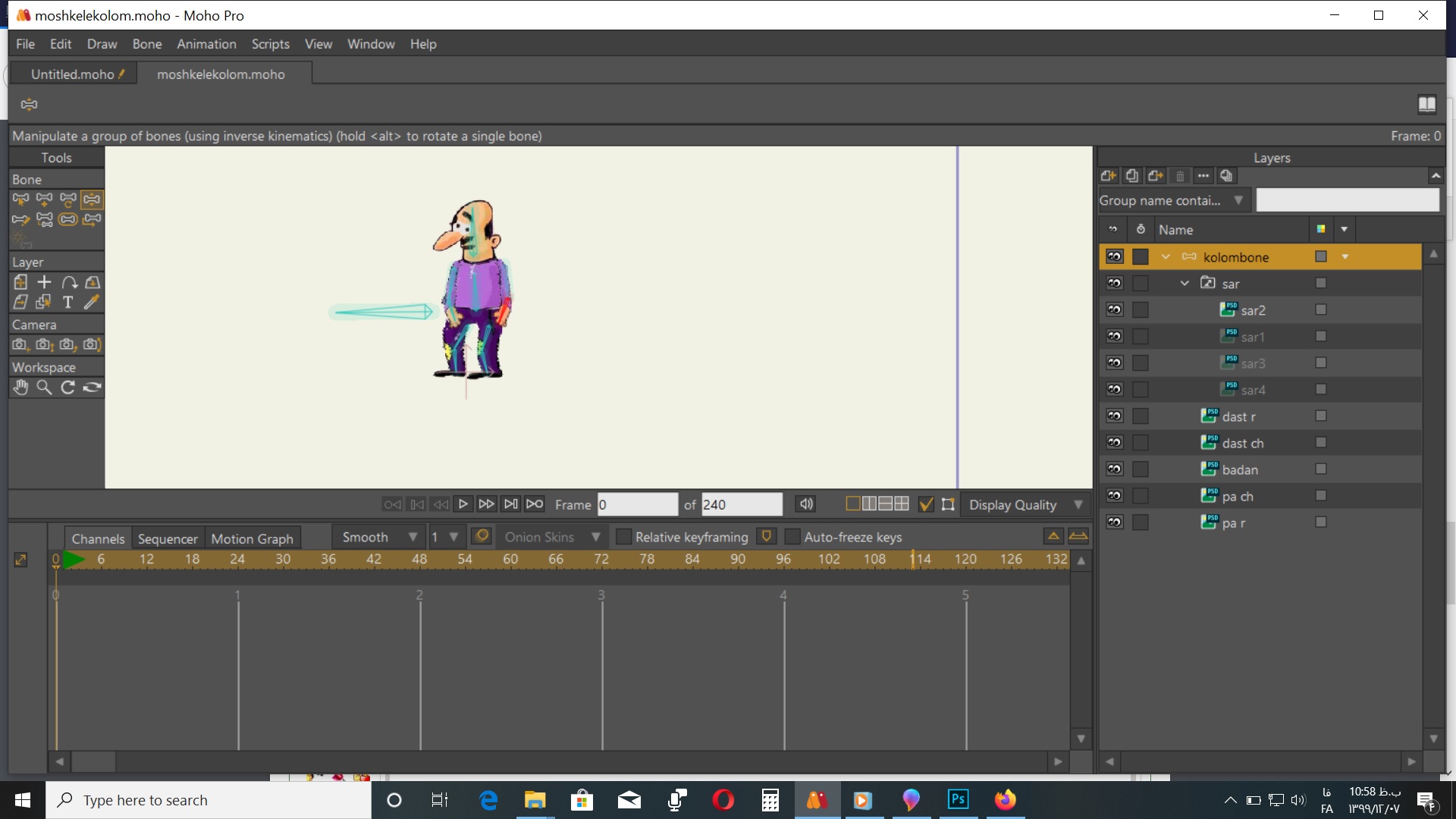This screenshot has height=819, width=1456.
Task: Select the Draw tool in toolbar
Action: pyautogui.click(x=100, y=43)
